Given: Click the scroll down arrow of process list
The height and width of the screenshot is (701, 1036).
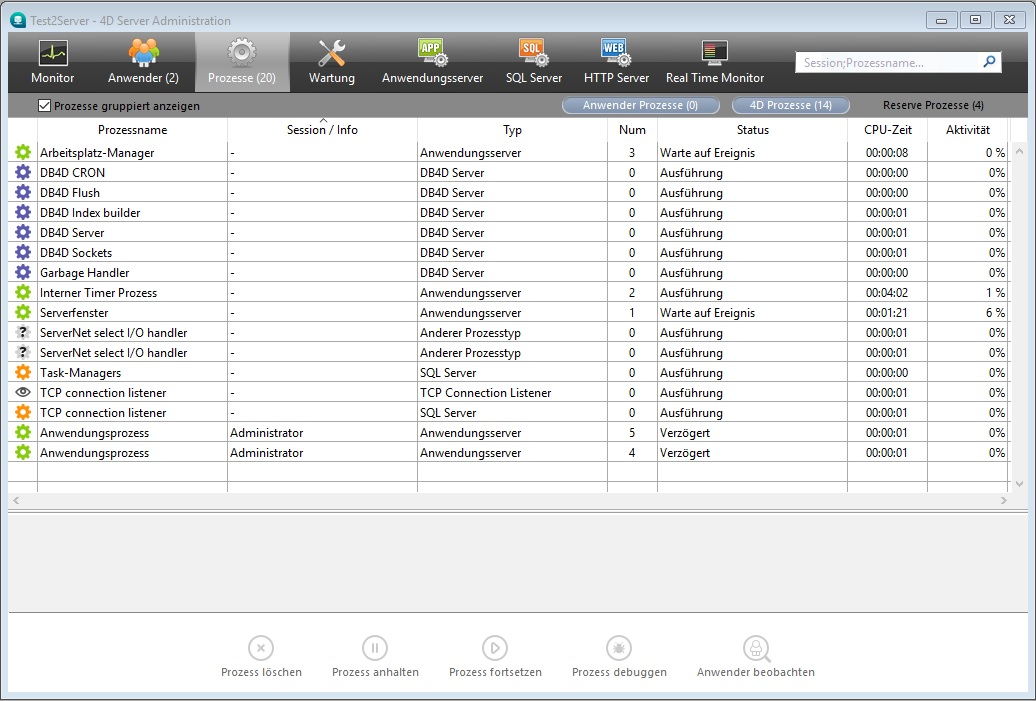Looking at the screenshot, I should [x=1019, y=484].
